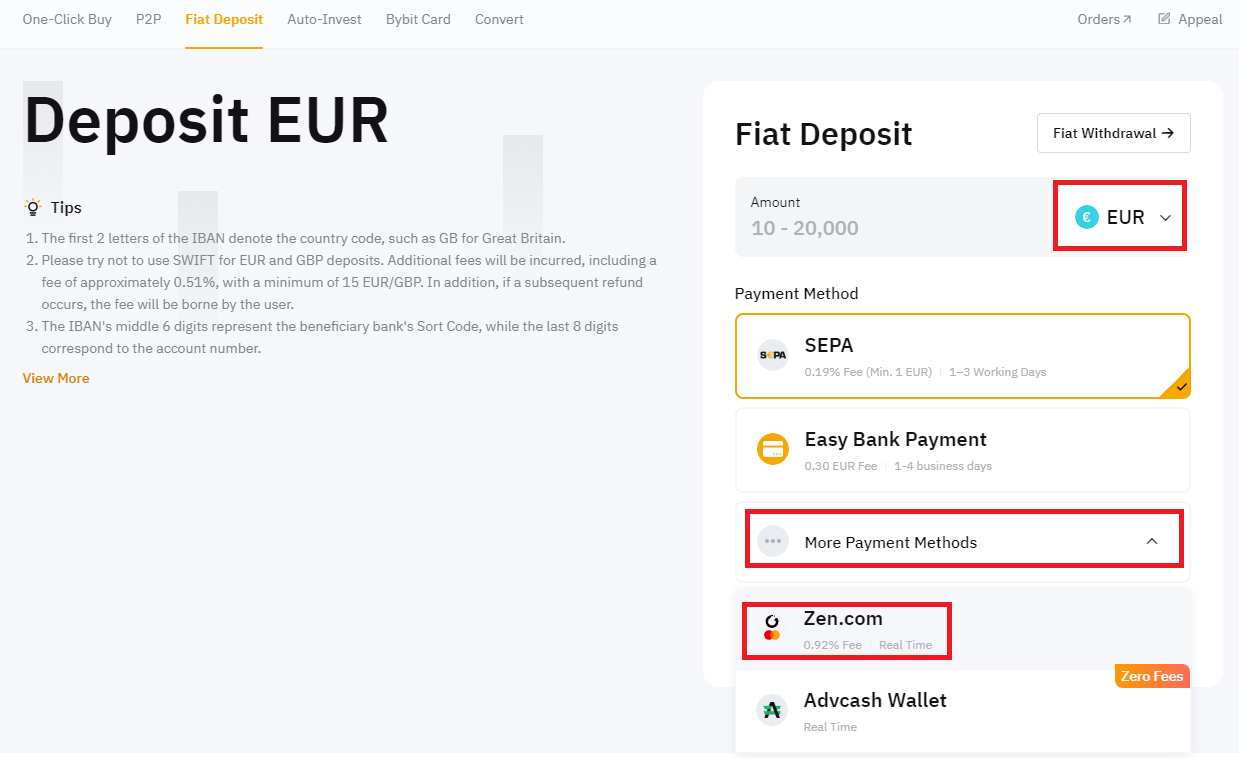
Task: Click the Advcash Wallet logo icon
Action: point(771,711)
